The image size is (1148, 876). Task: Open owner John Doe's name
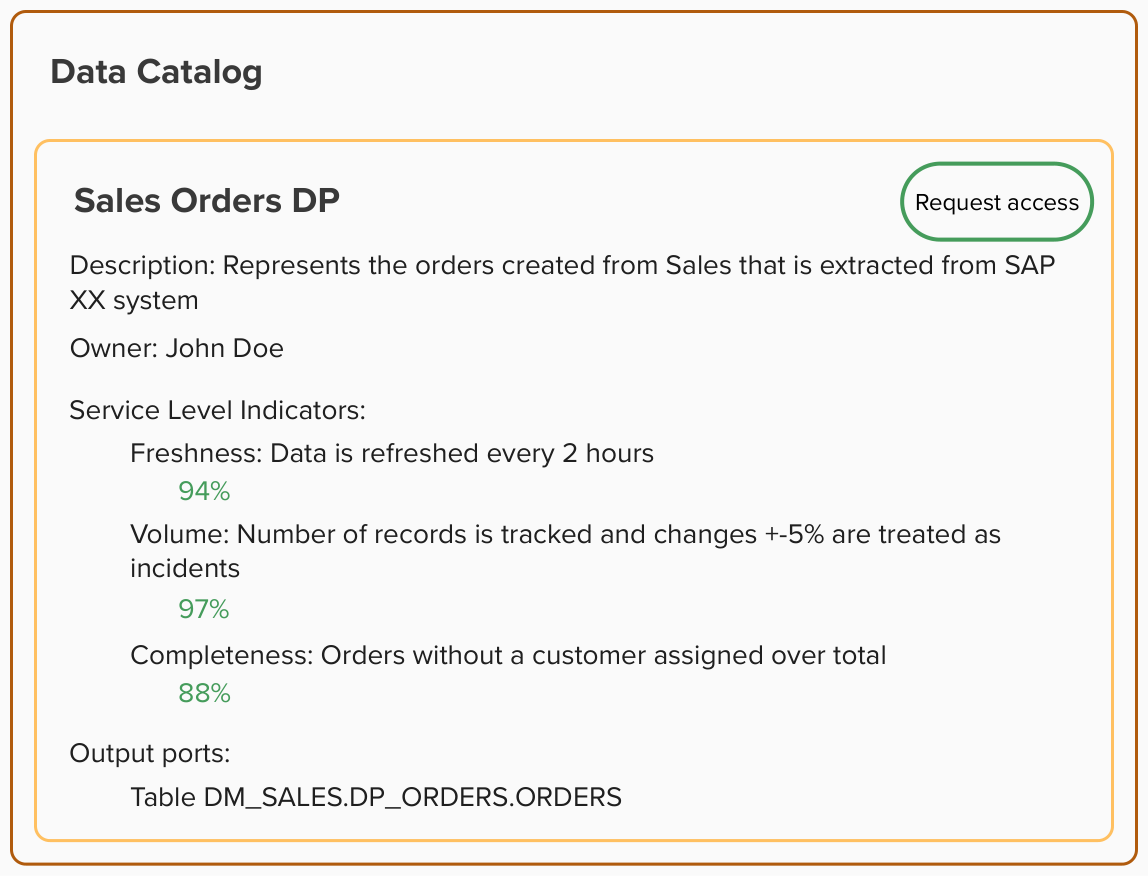click(x=225, y=348)
